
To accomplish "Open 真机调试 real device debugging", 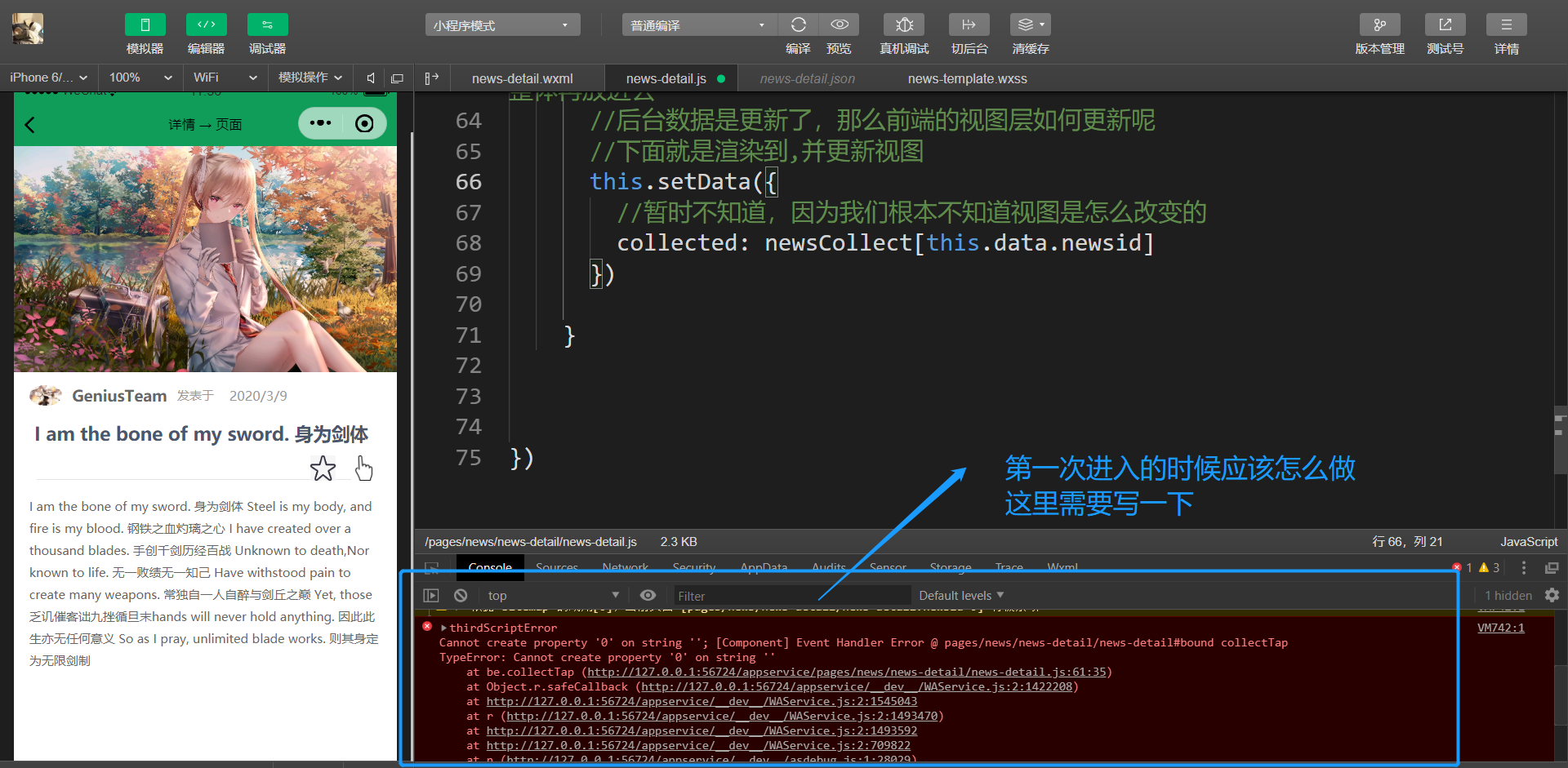I will 904,24.
